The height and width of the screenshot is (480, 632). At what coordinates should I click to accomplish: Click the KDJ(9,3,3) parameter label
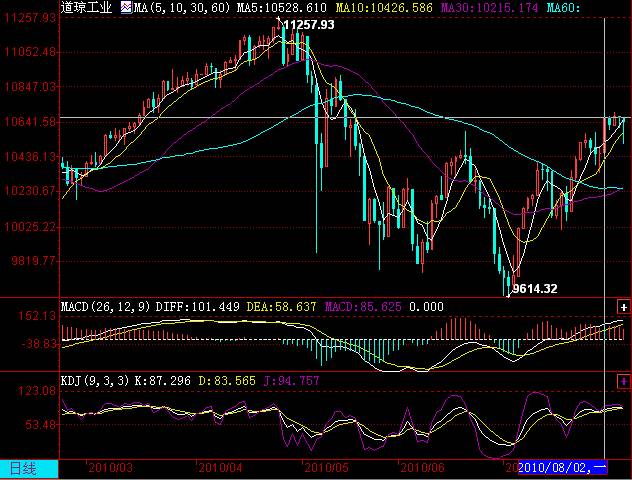click(x=95, y=381)
